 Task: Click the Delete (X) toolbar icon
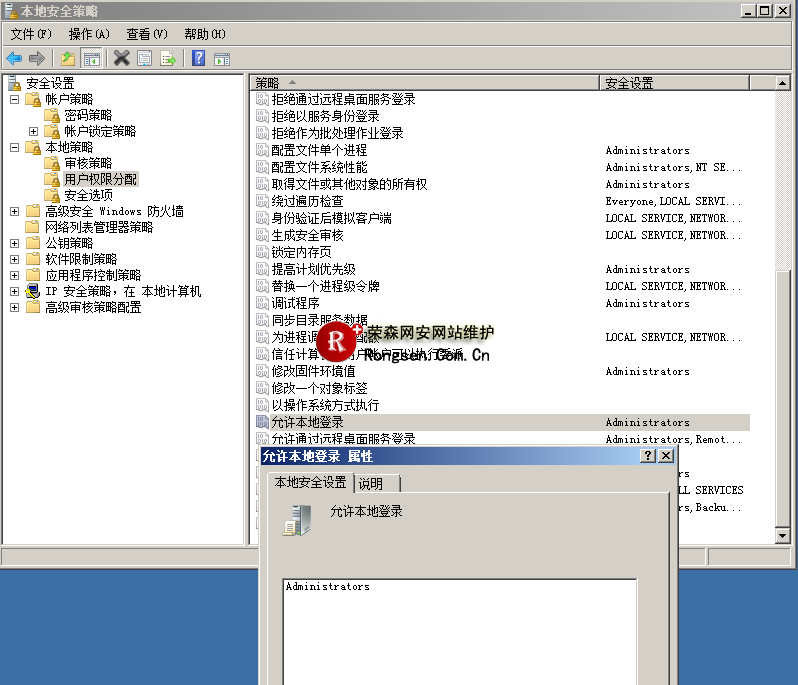(122, 58)
